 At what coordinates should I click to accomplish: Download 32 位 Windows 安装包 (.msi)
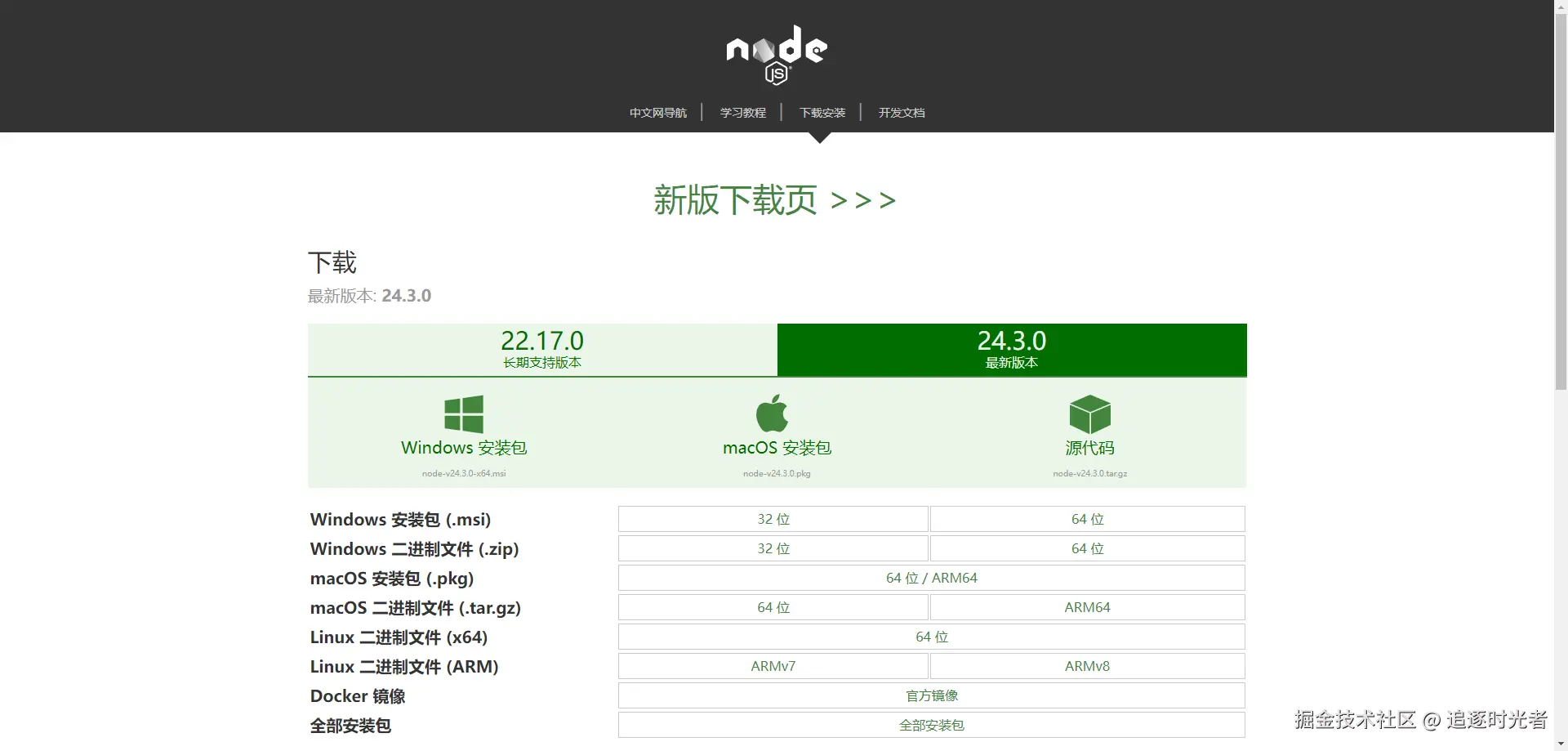coord(773,519)
